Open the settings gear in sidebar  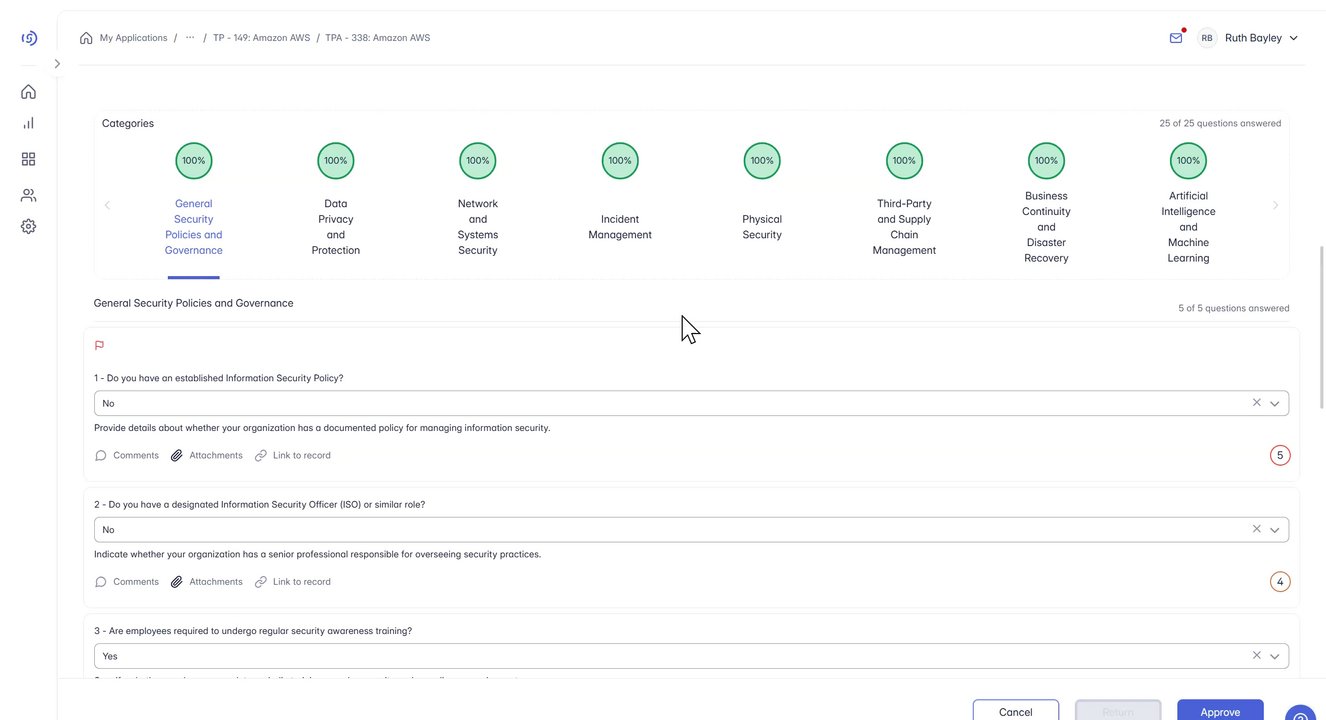28,227
